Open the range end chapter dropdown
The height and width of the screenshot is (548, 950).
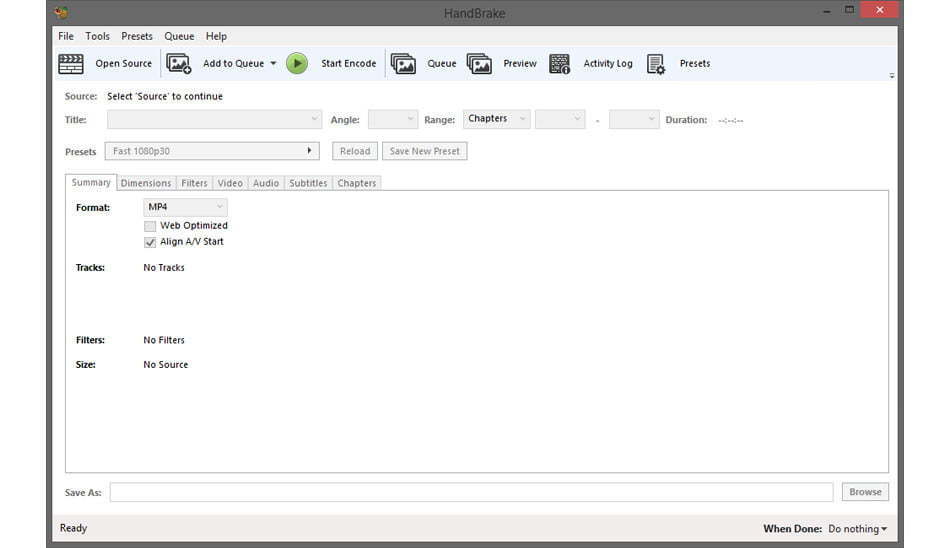tap(634, 119)
